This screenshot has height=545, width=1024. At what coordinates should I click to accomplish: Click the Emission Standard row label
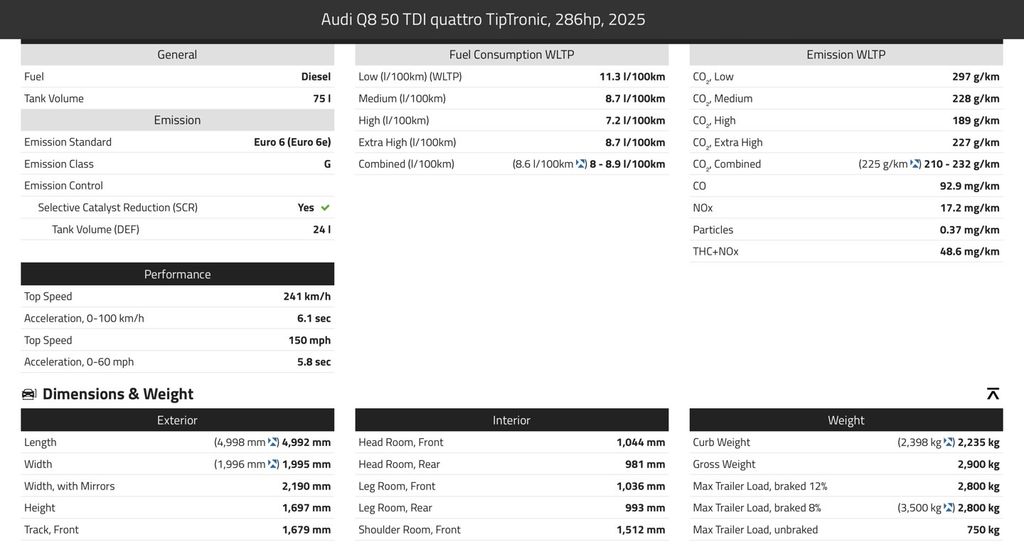click(x=68, y=142)
